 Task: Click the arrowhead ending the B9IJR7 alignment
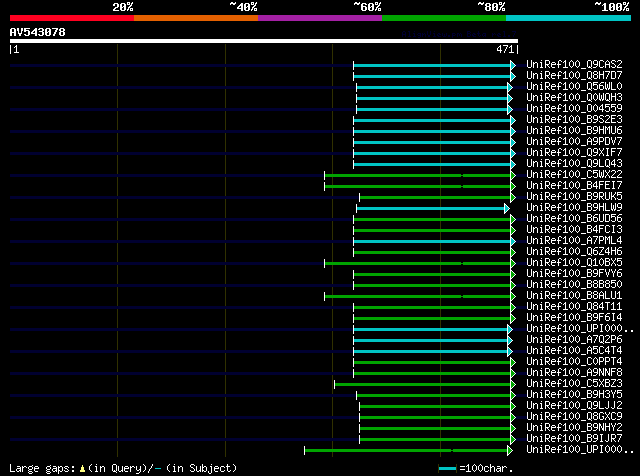(513, 440)
